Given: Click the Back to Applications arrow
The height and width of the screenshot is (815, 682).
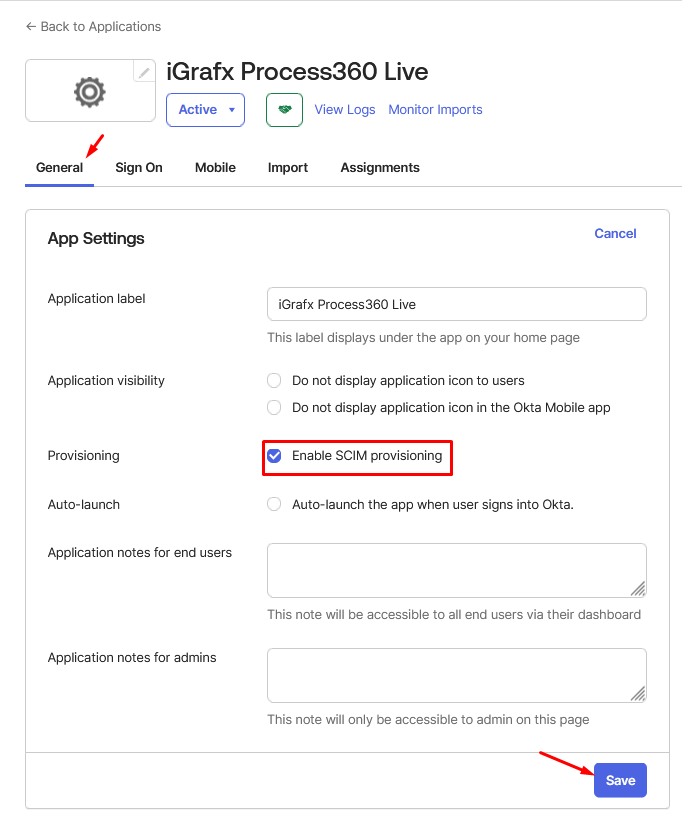Looking at the screenshot, I should point(31,26).
